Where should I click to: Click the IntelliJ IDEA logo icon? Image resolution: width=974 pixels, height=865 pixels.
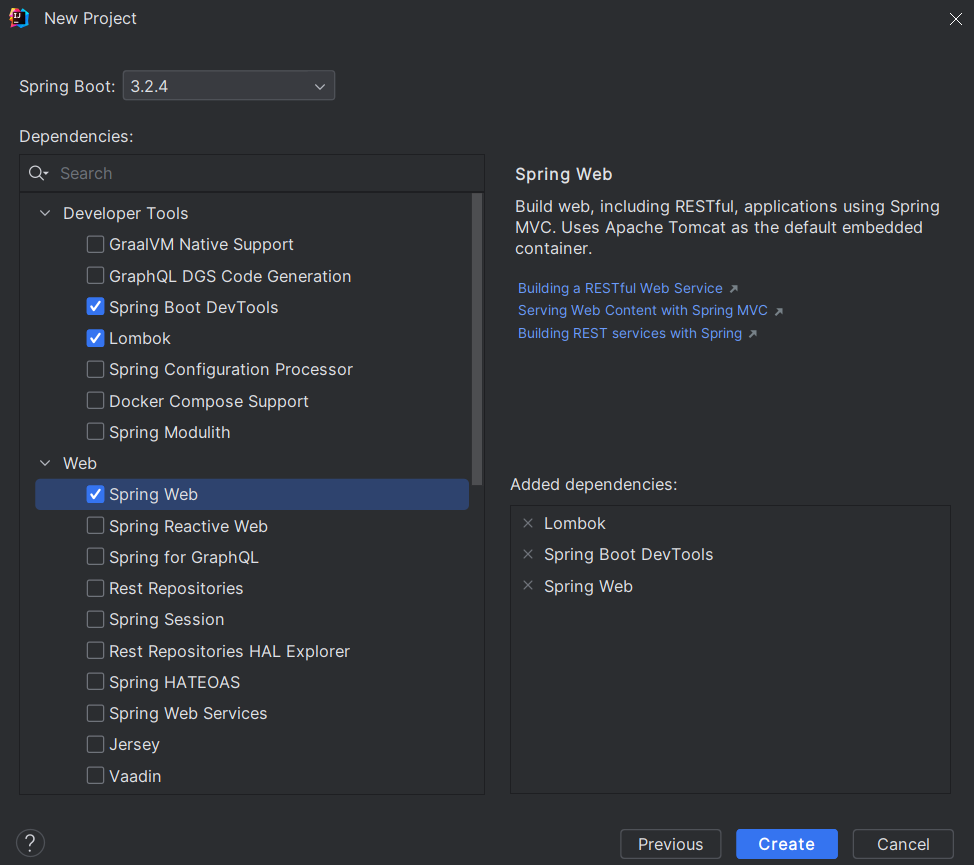coord(19,18)
